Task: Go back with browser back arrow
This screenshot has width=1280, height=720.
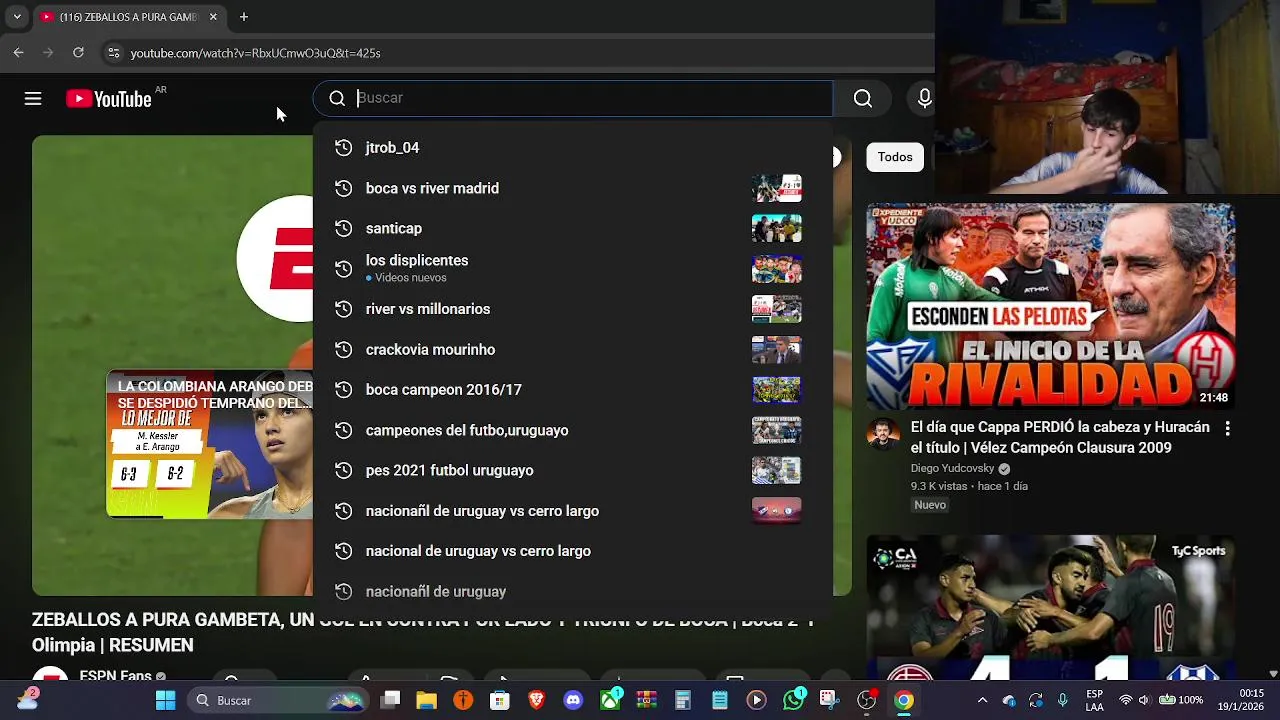Action: click(x=18, y=52)
